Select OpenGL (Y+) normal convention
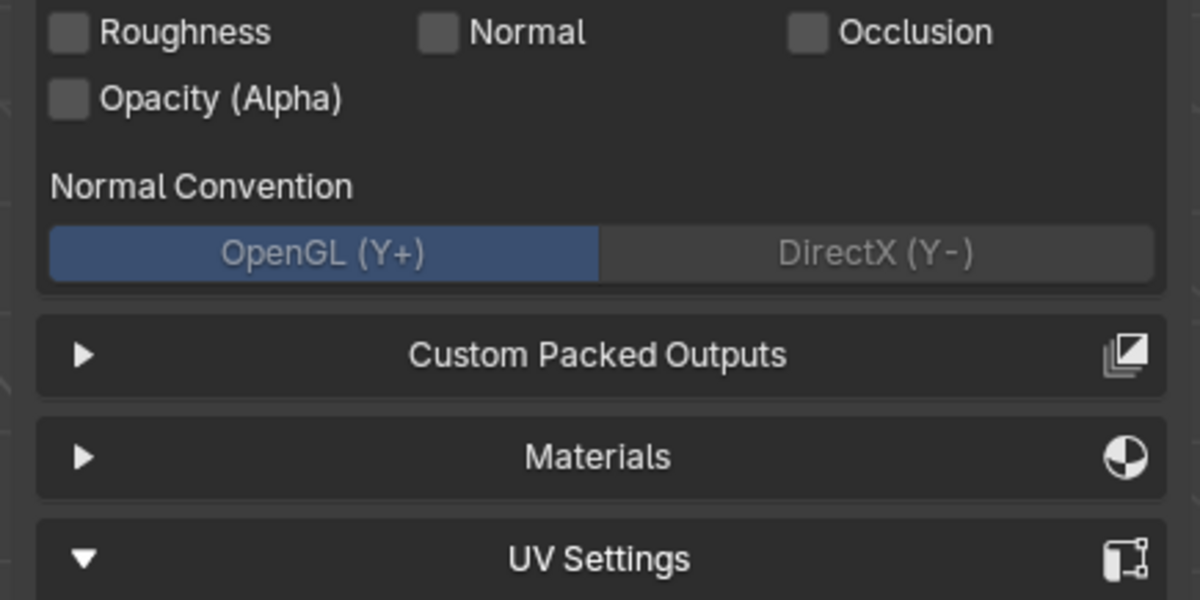This screenshot has width=1200, height=600. pyautogui.click(x=324, y=254)
